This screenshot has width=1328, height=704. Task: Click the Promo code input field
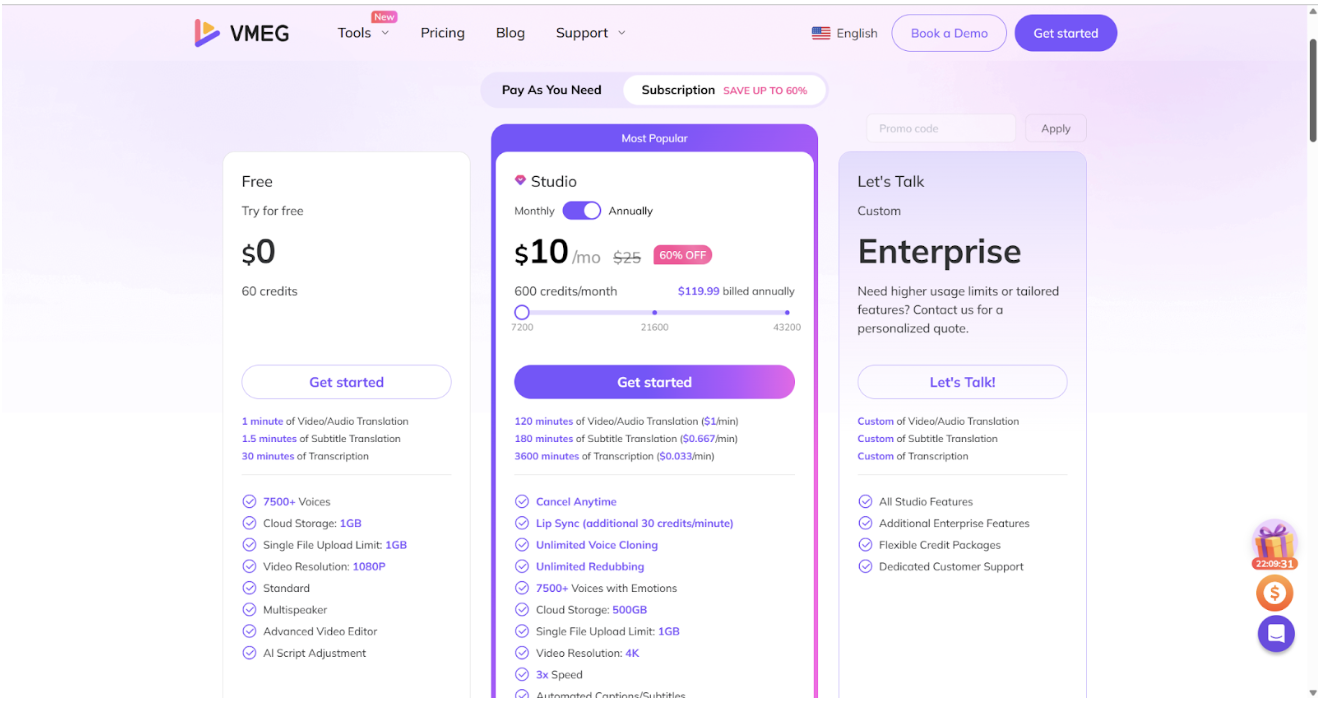click(940, 128)
